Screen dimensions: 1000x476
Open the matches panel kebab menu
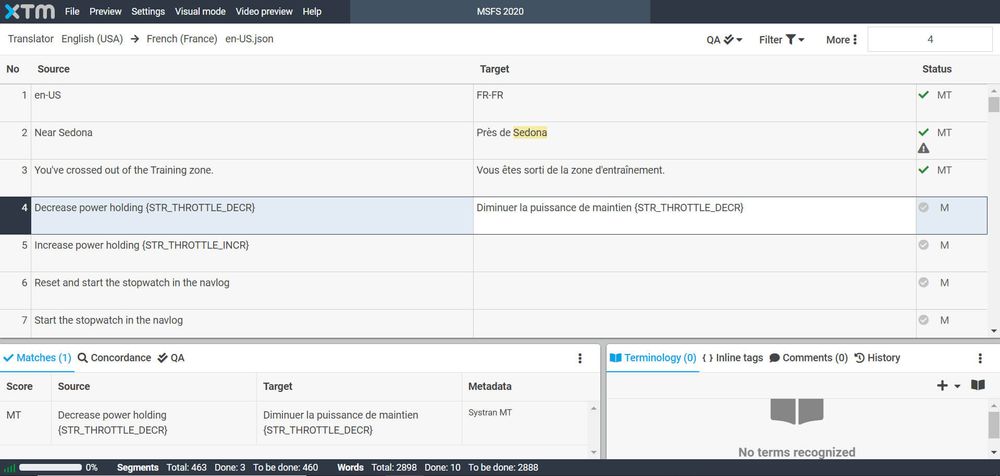coord(580,359)
